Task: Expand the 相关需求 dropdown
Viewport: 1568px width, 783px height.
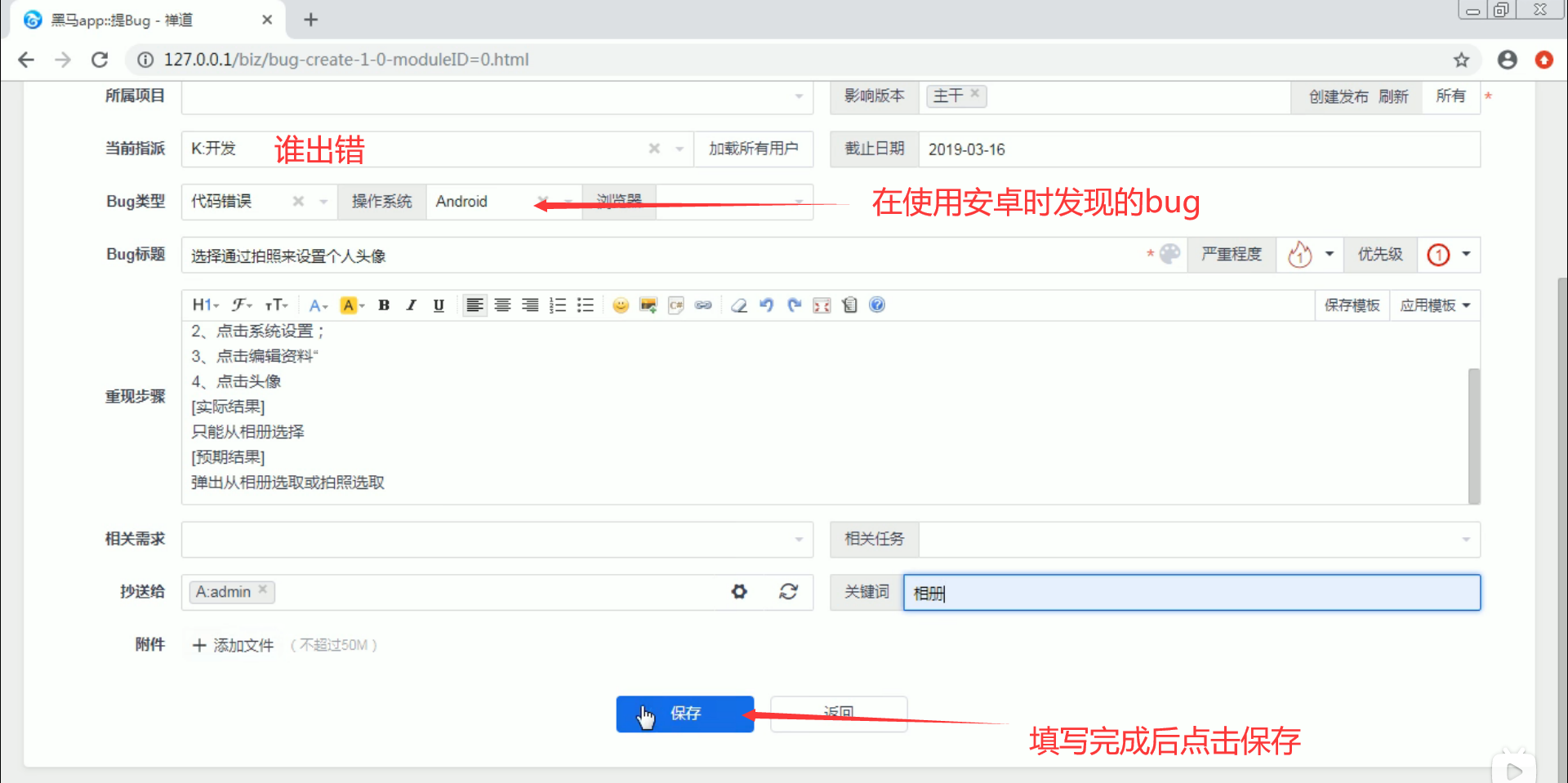Action: click(x=799, y=539)
